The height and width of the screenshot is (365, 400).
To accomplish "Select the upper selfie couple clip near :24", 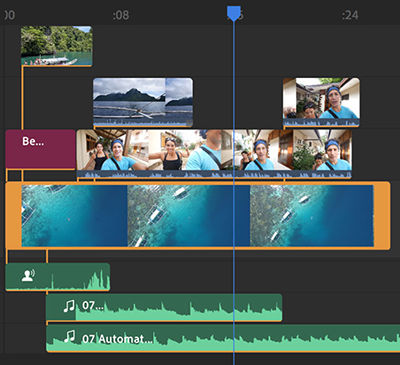I will click(x=321, y=102).
